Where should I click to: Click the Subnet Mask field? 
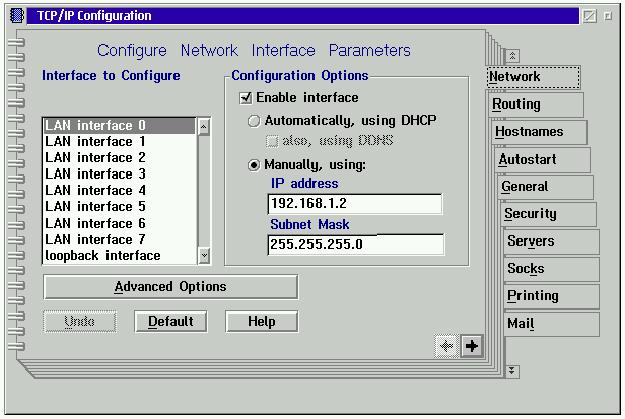point(355,245)
